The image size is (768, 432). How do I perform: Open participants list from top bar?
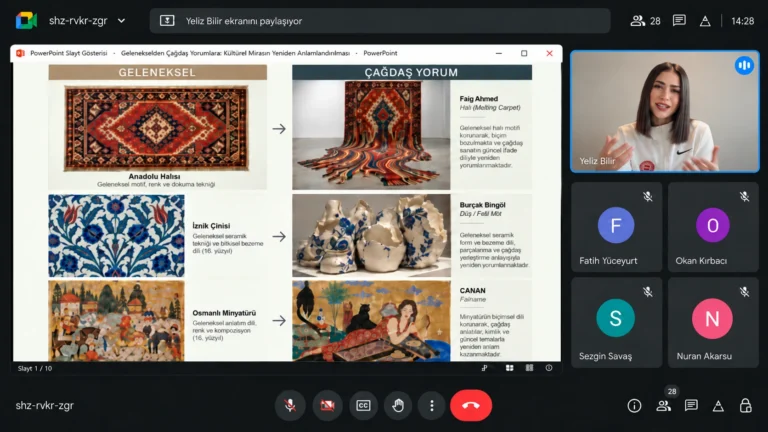(637, 21)
